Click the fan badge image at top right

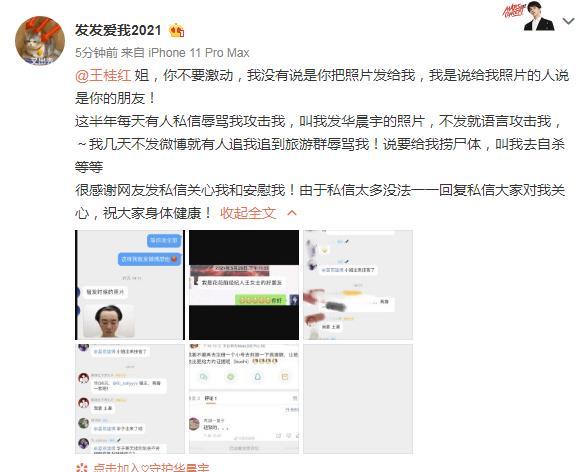(529, 15)
